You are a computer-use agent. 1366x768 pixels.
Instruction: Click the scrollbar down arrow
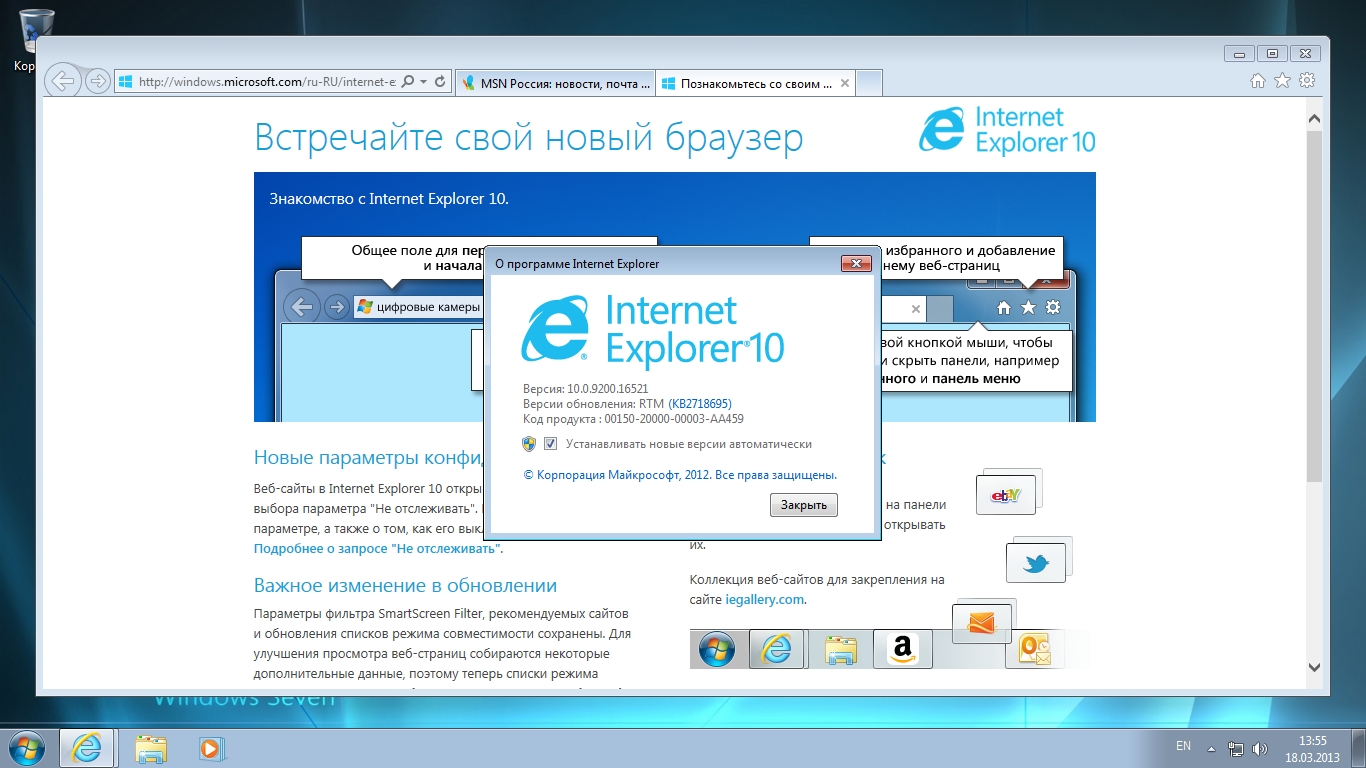click(x=1315, y=667)
